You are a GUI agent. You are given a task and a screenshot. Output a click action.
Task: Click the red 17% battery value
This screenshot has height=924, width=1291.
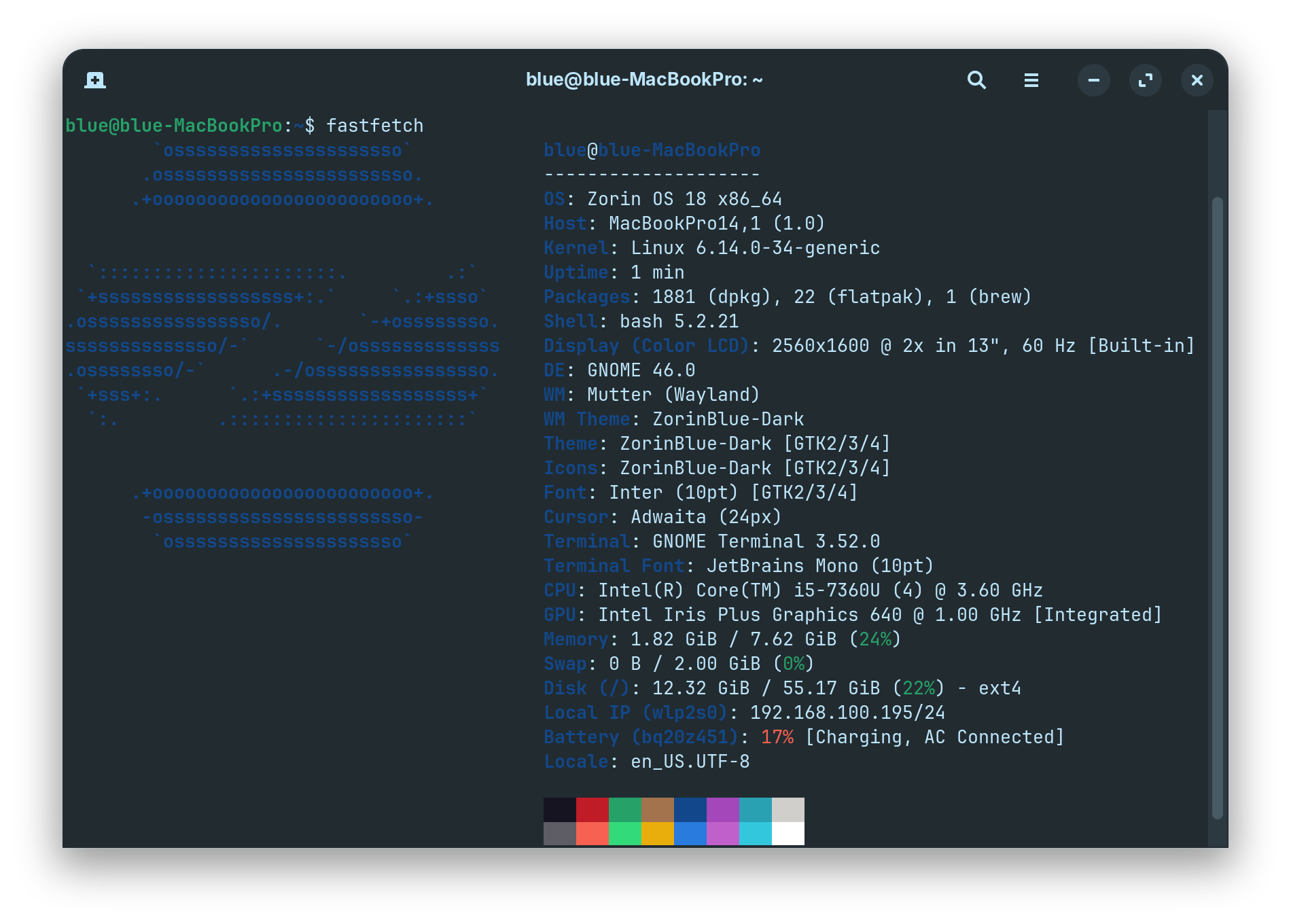[777, 737]
